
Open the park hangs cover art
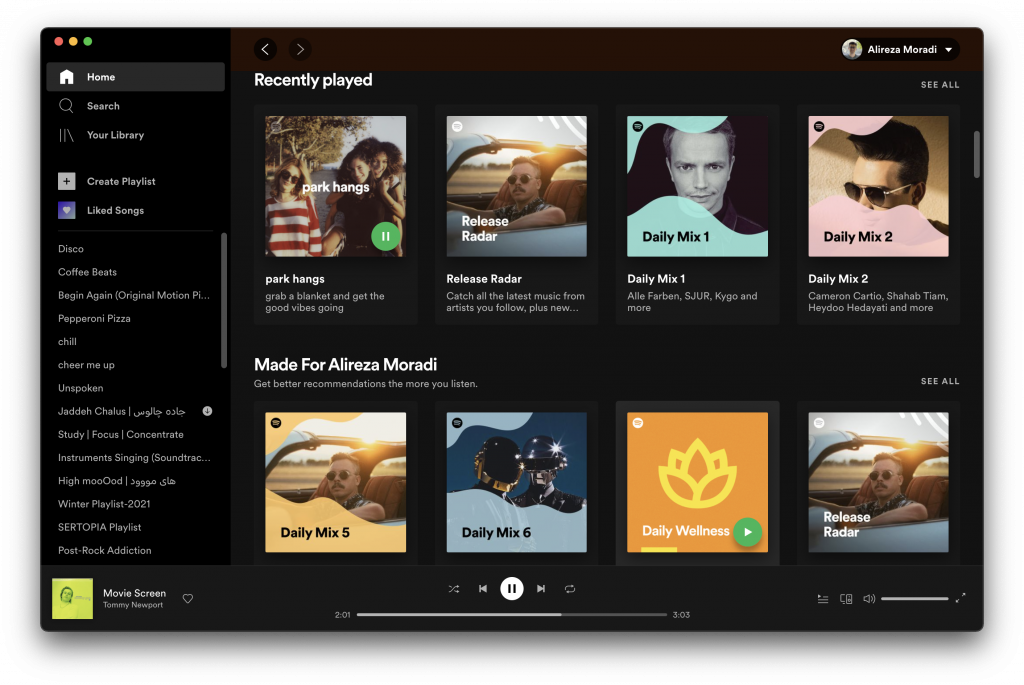(335, 186)
